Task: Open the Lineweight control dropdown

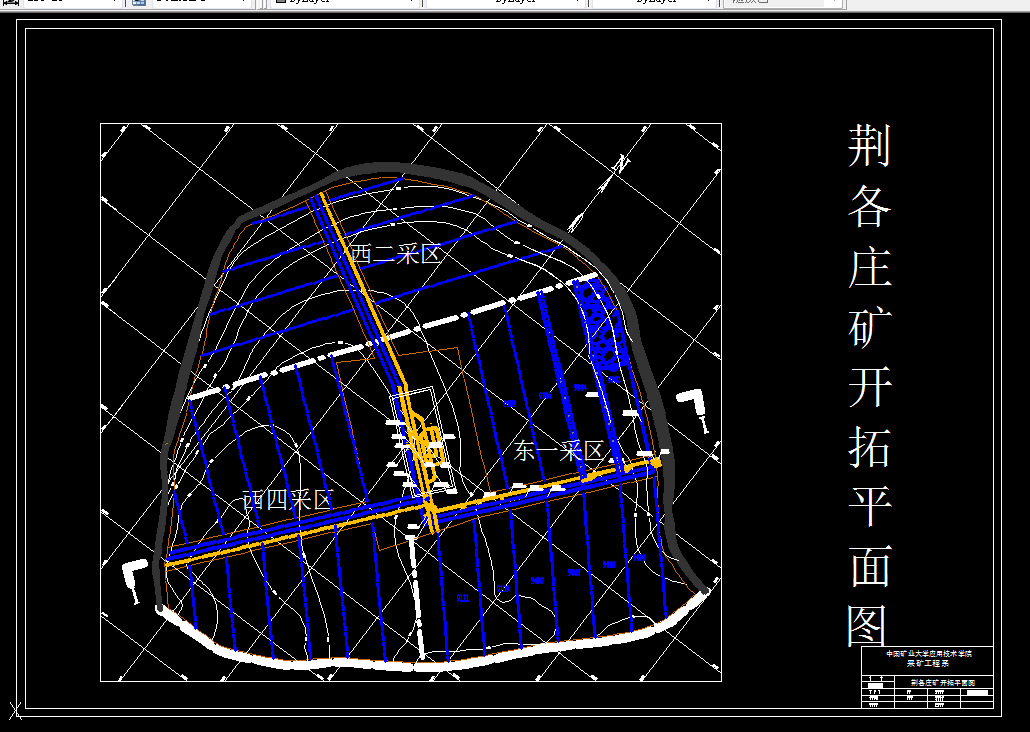Action: 650,5
